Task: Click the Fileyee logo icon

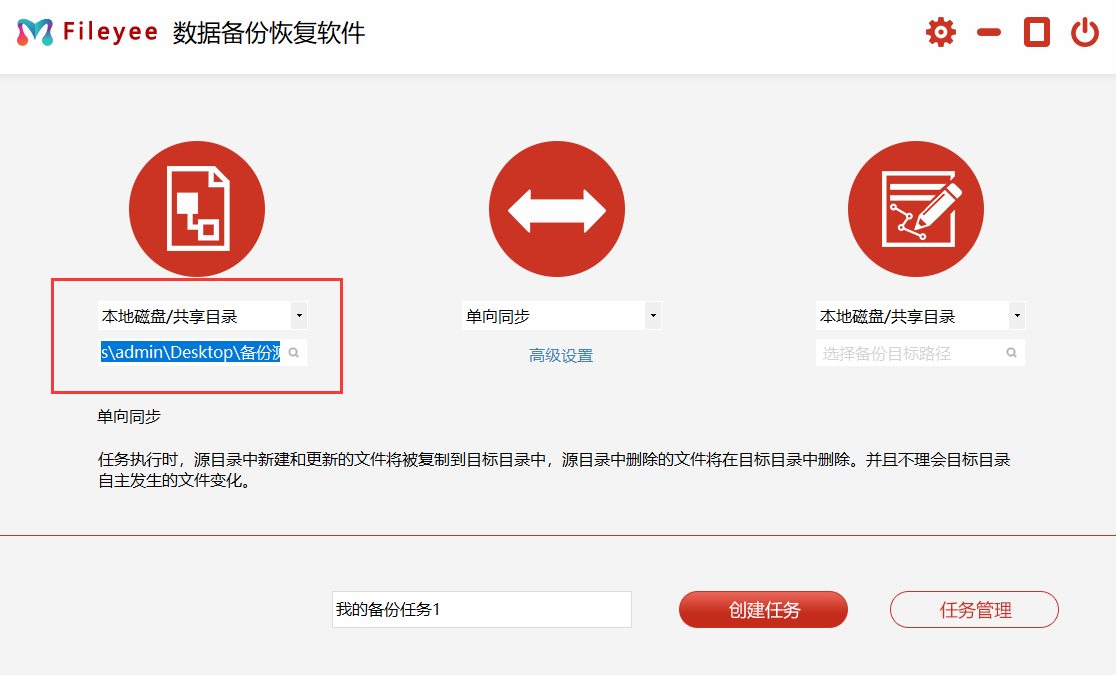Action: point(35,32)
